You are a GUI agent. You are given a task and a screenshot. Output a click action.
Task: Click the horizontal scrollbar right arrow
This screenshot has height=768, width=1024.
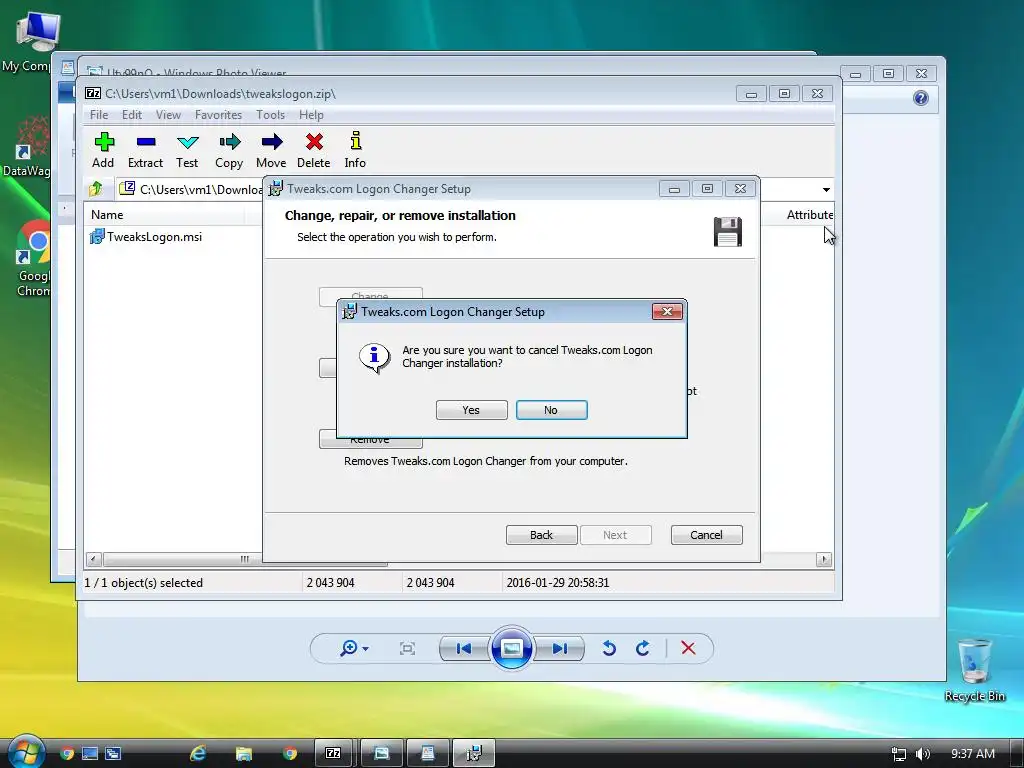point(824,559)
